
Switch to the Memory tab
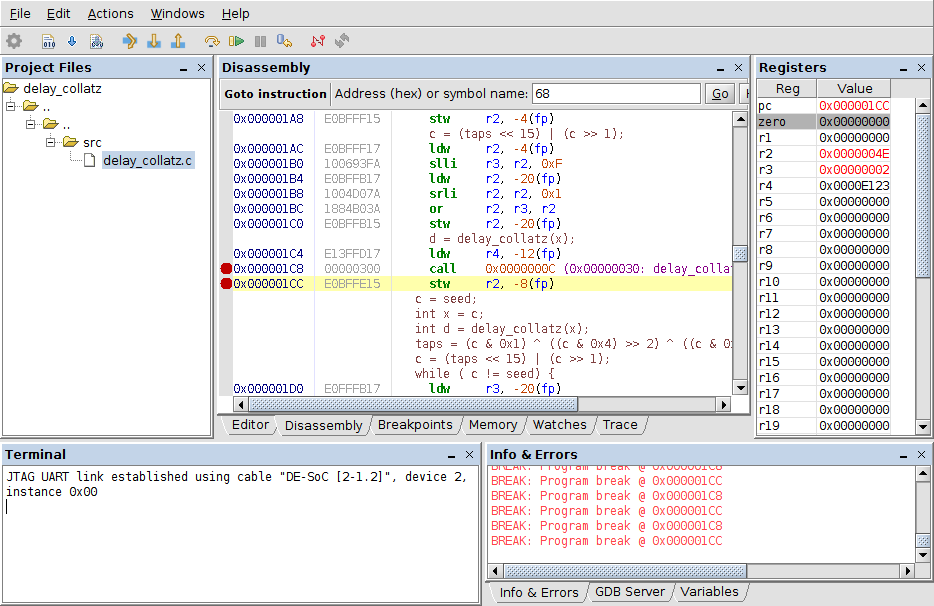click(493, 425)
